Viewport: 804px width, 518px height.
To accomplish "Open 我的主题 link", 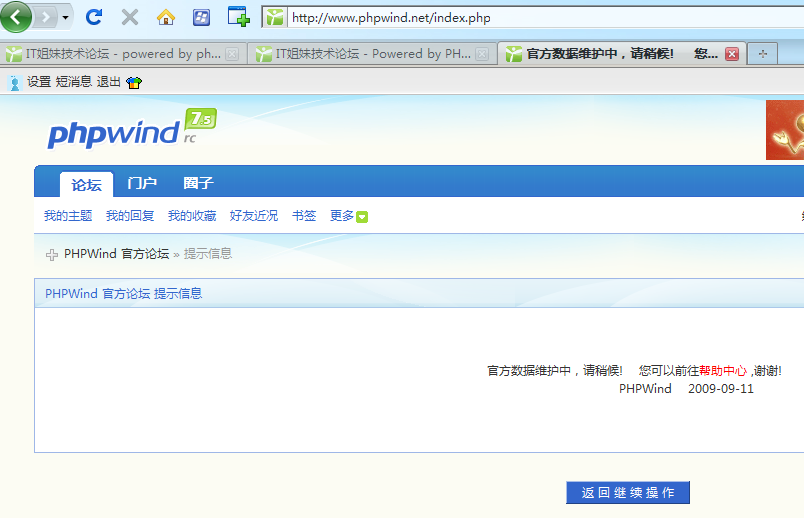I will 68,216.
